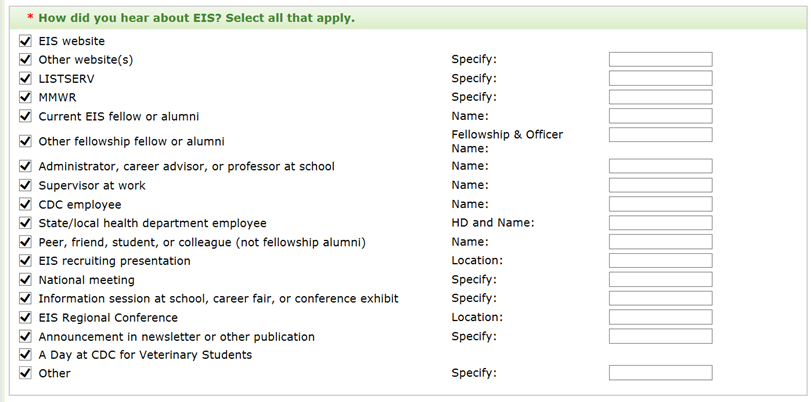Toggle Other fellowship fellow or alumni checkbox
811x402 pixels.
click(25, 141)
